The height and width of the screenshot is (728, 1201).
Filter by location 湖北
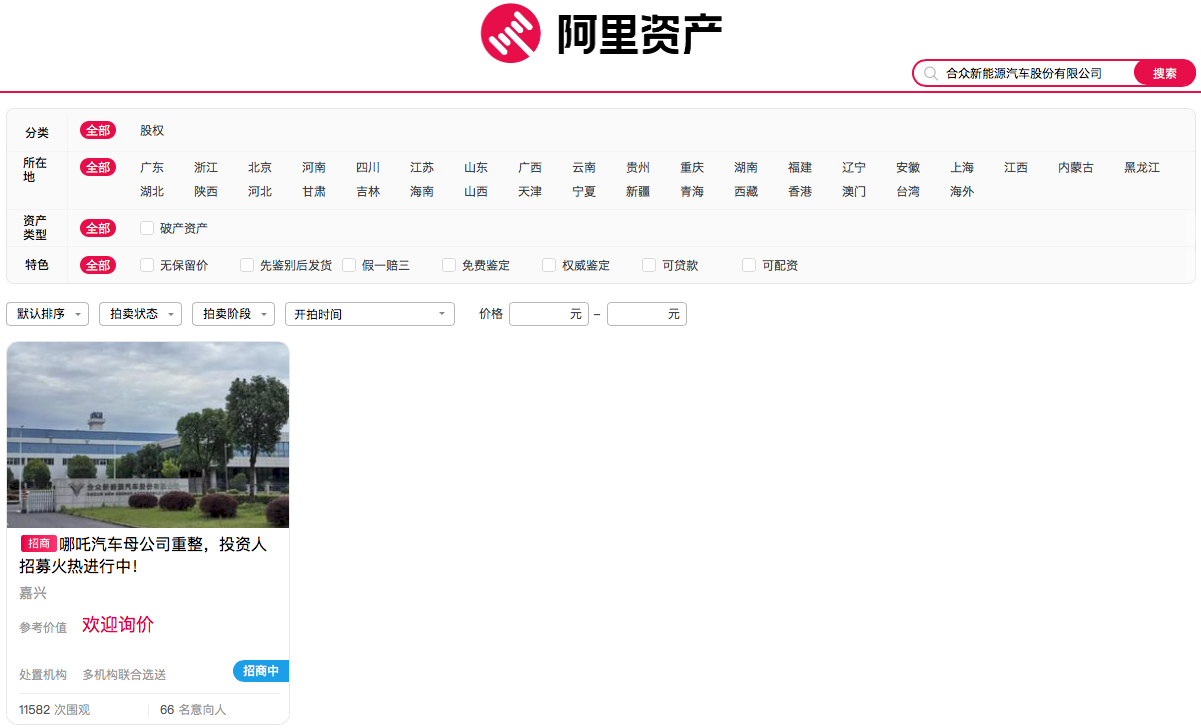(x=152, y=192)
